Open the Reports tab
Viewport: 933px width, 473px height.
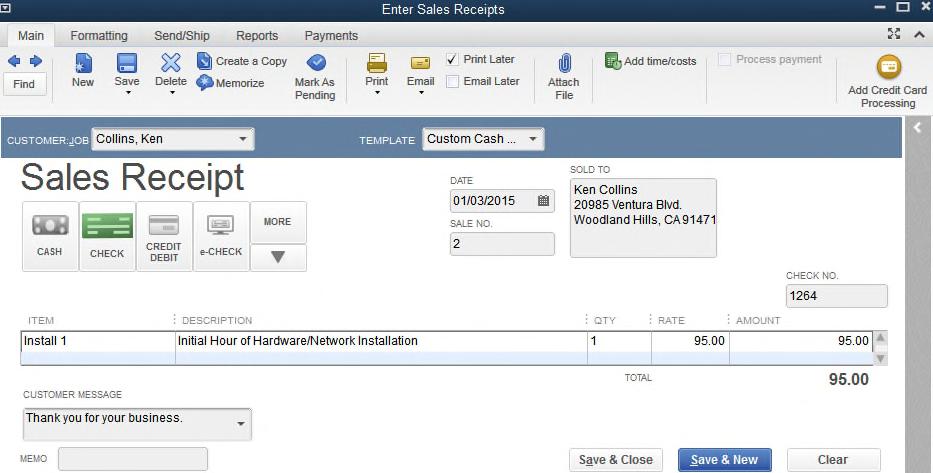click(x=257, y=36)
